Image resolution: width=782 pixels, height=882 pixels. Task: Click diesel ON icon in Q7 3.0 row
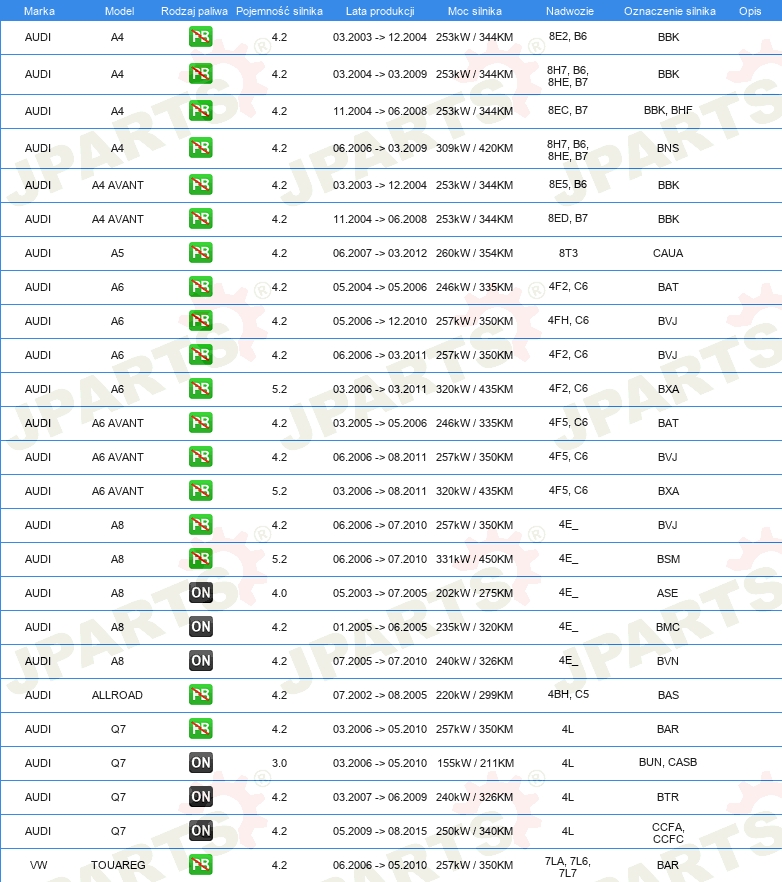pos(201,763)
